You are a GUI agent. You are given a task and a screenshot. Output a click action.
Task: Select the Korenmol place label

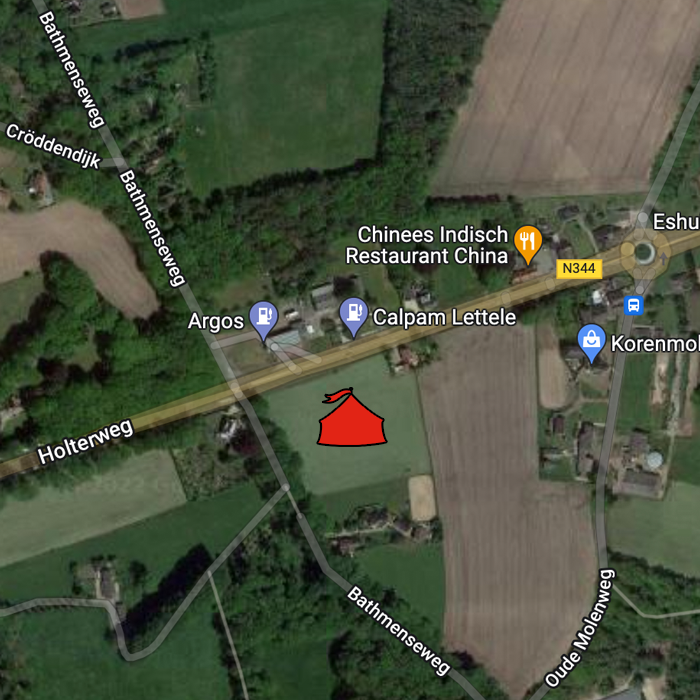[655, 343]
